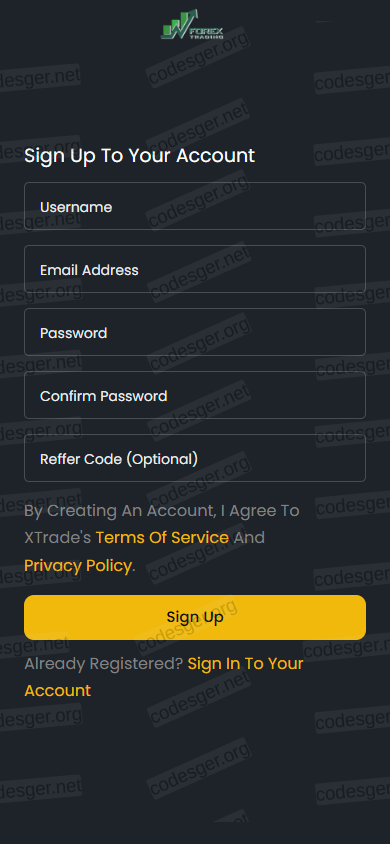Screen dimensions: 390x844
Task: Click the yellow Sign Up button
Action: (x=195, y=617)
